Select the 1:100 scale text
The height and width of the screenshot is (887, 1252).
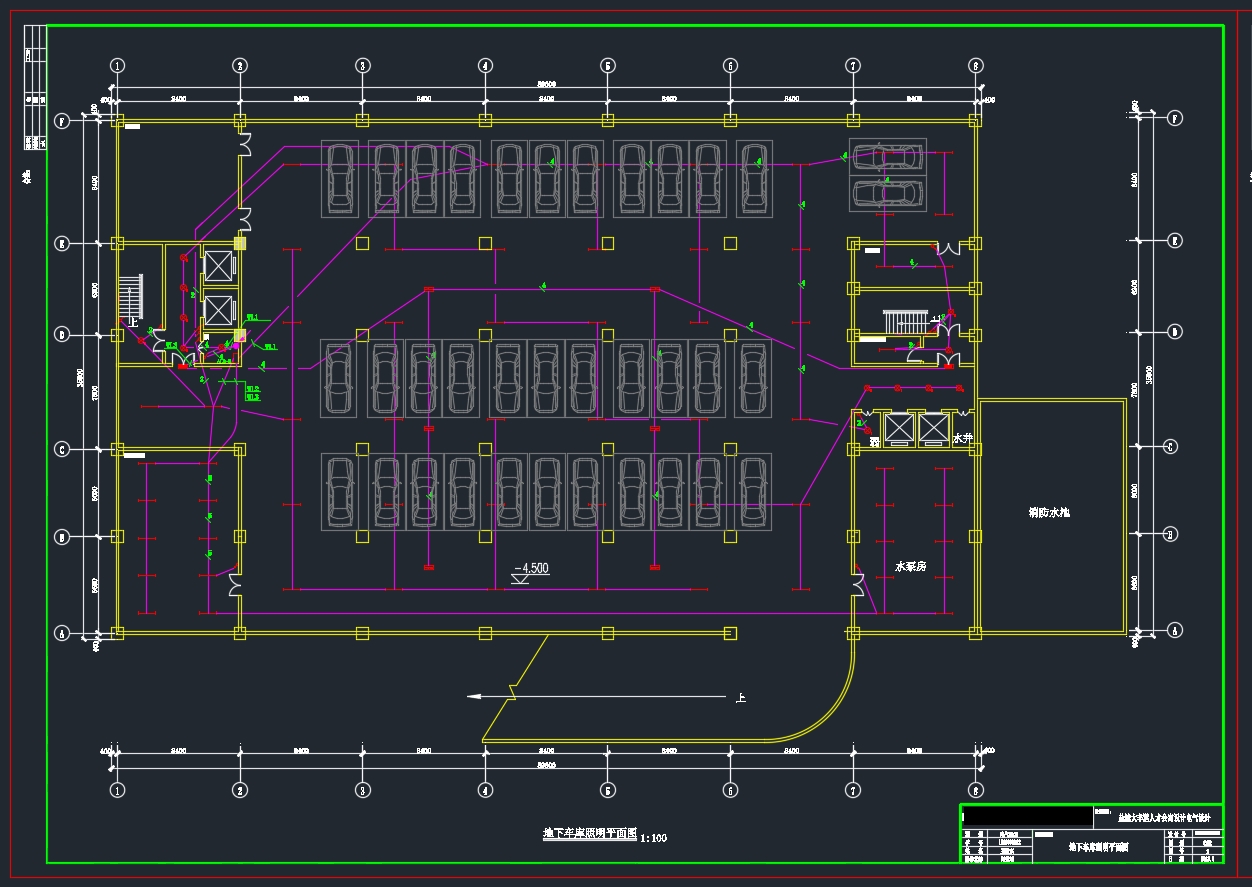coord(653,838)
